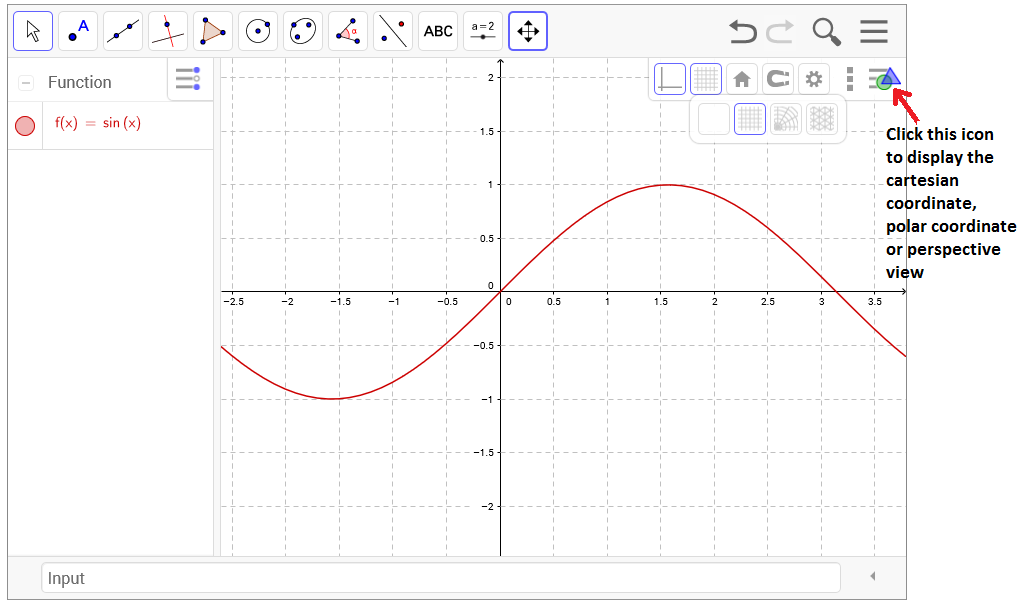Undo the last action
Viewport: 1028px width, 603px height.
742,32
